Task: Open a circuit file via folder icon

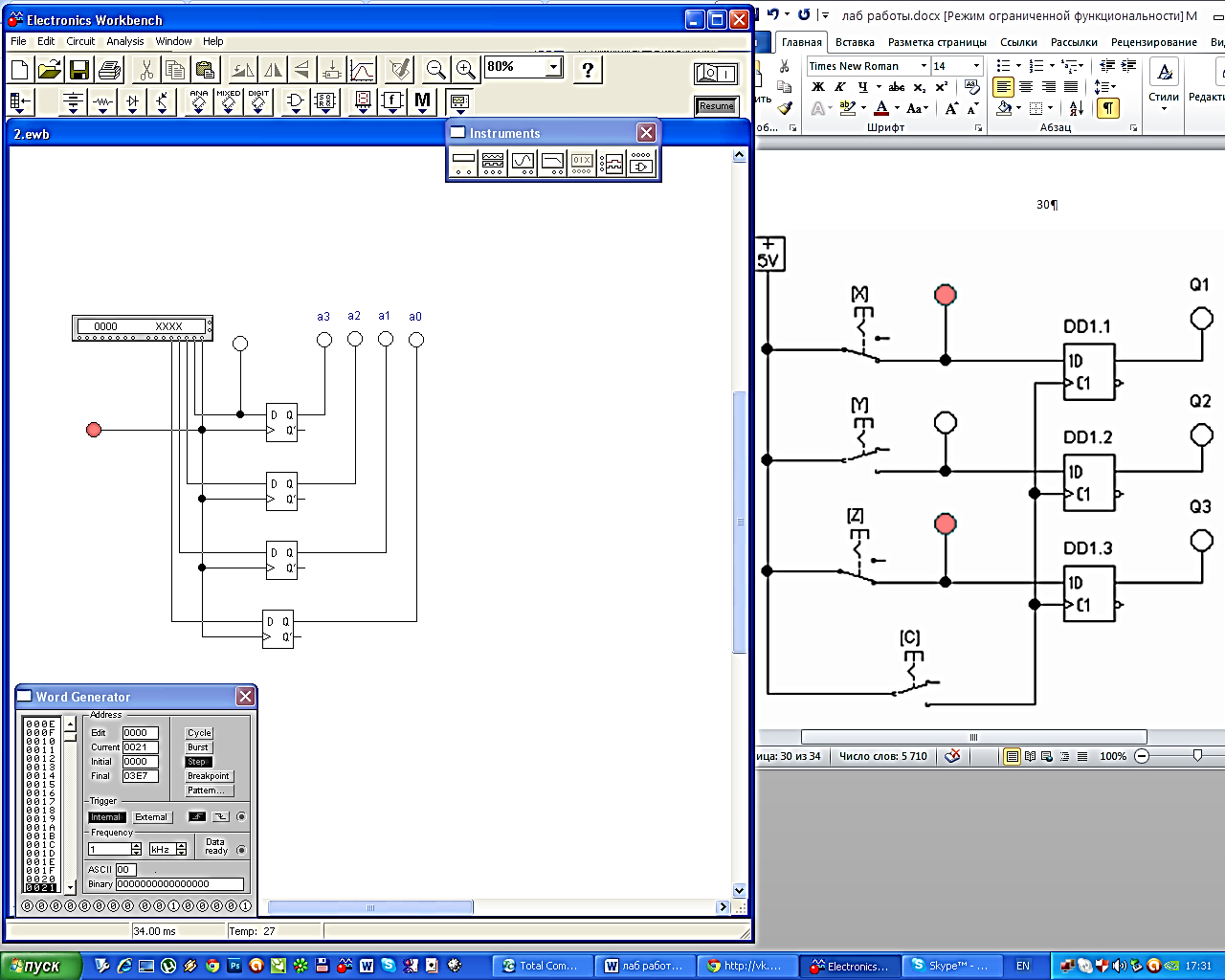Action: 49,69
